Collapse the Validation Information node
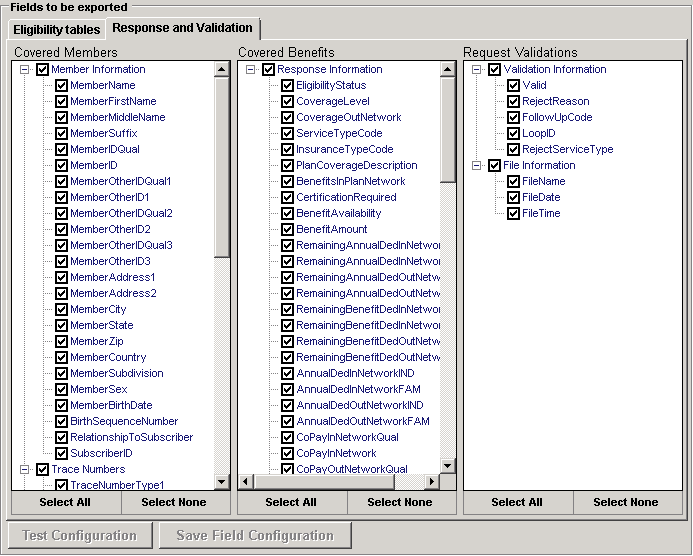Screen dimensions: 693x556 (476, 70)
